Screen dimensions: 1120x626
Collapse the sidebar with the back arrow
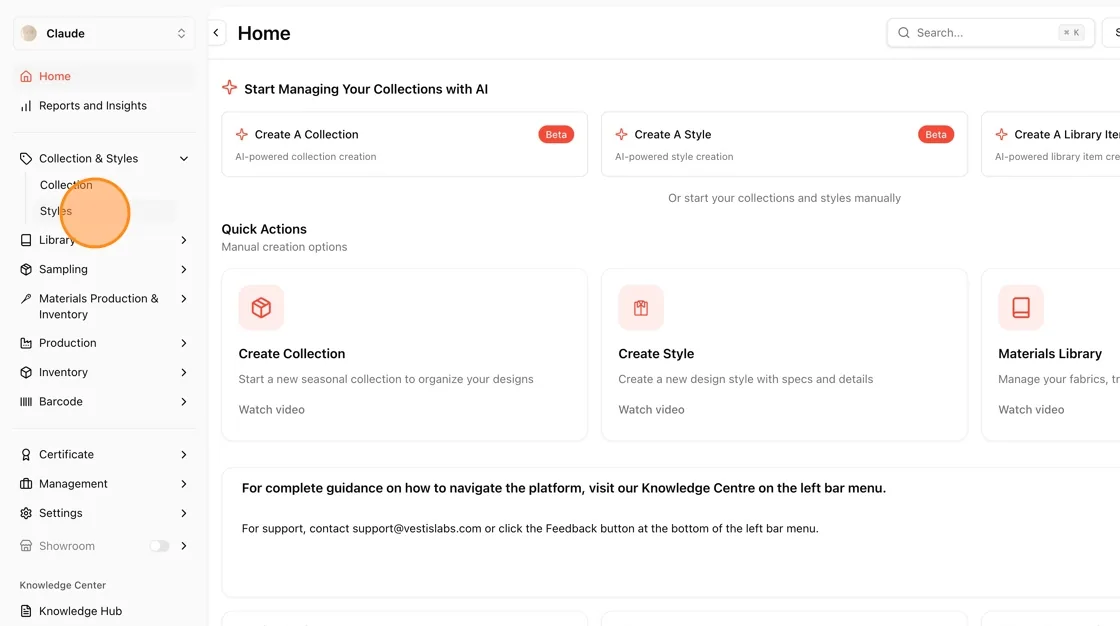[x=216, y=33]
